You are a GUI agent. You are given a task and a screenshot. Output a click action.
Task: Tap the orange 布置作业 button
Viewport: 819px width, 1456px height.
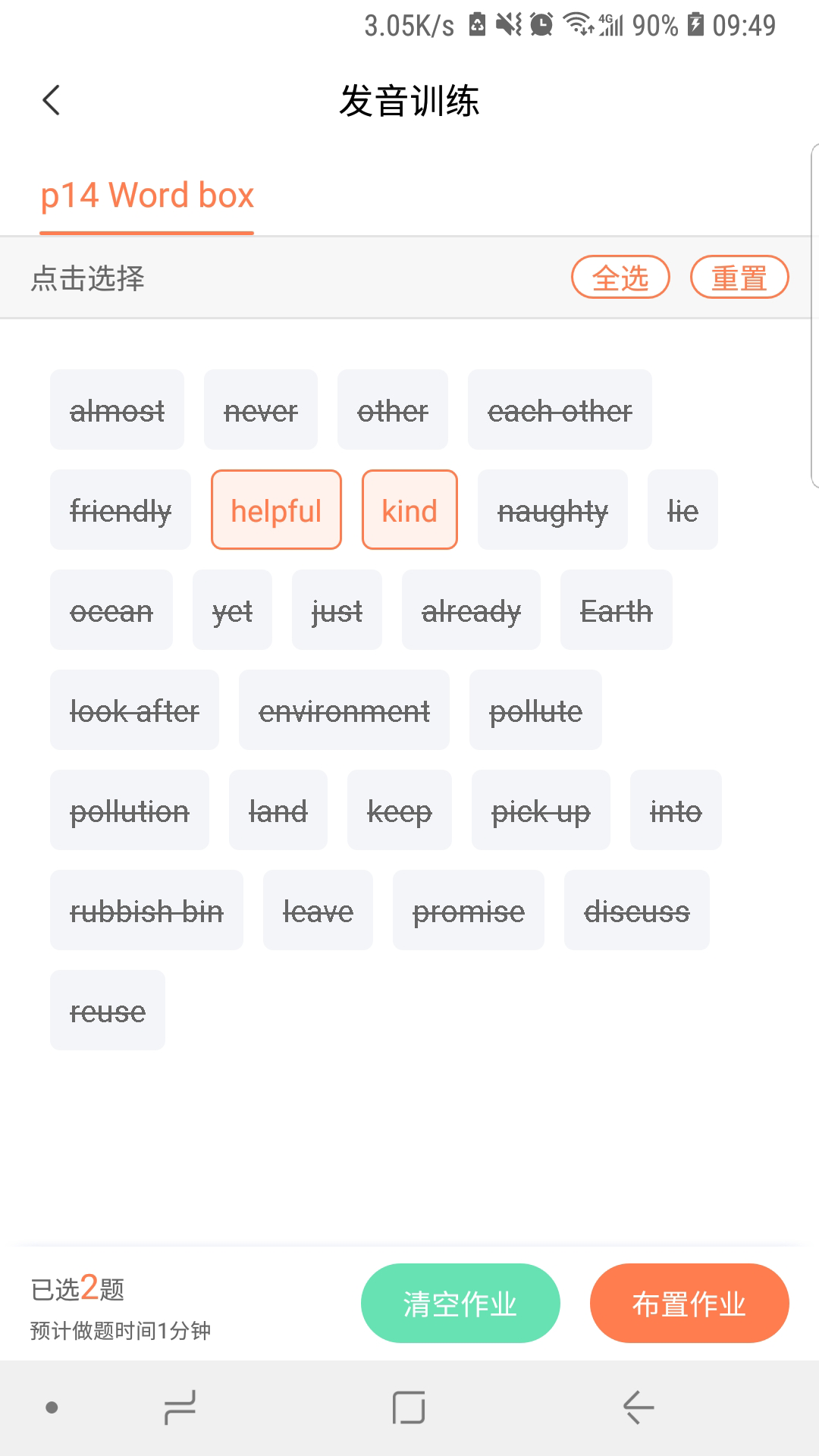tap(689, 1304)
